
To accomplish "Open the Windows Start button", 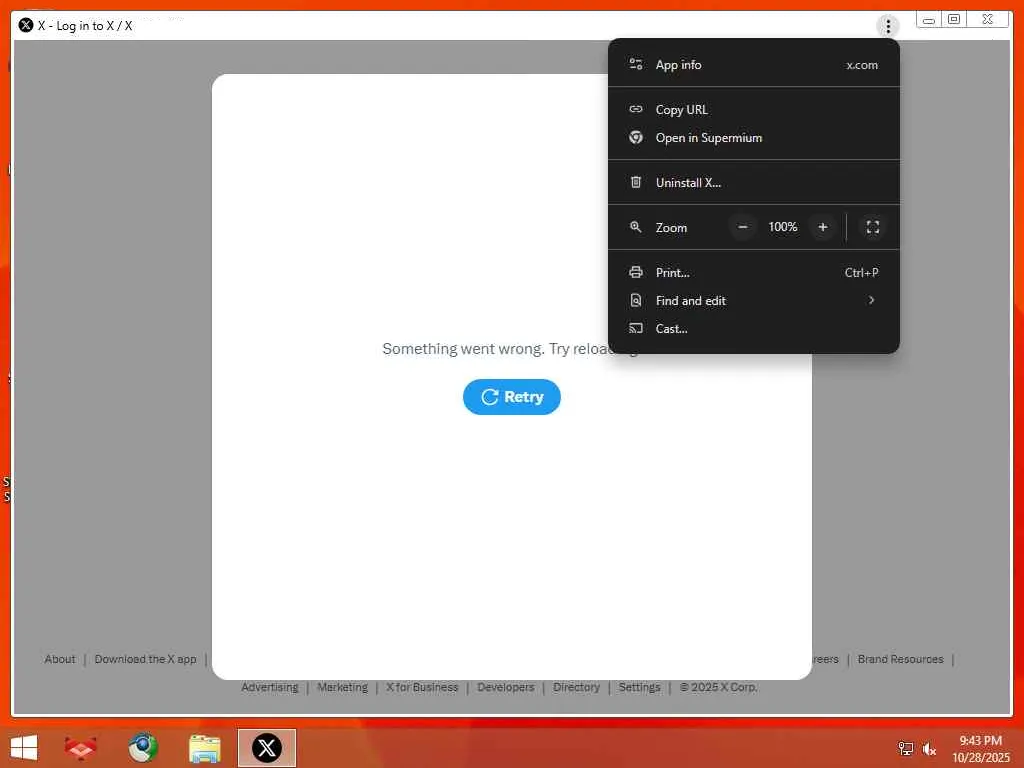I will point(24,748).
